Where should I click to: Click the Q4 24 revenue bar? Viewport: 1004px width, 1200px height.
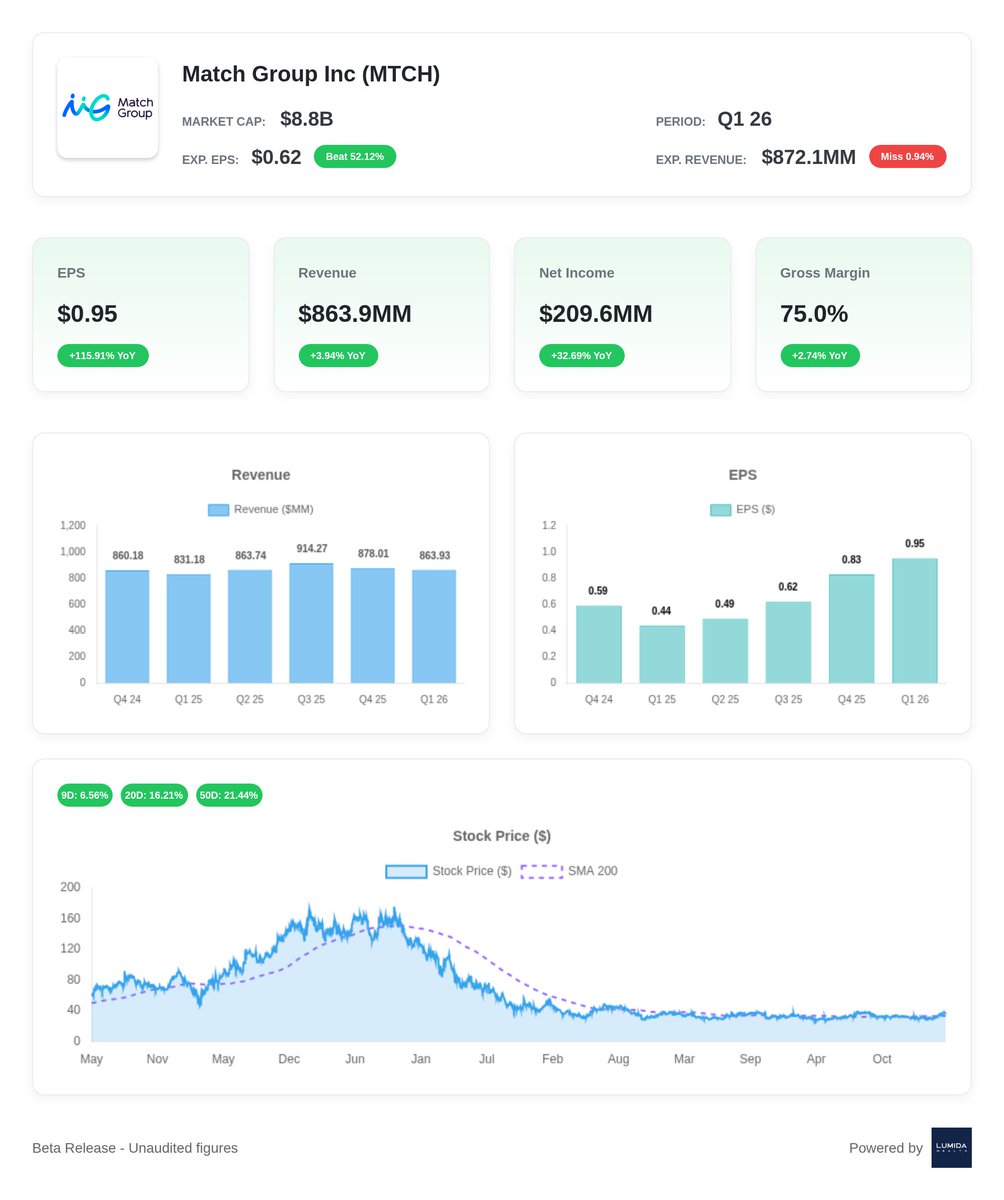[127, 627]
